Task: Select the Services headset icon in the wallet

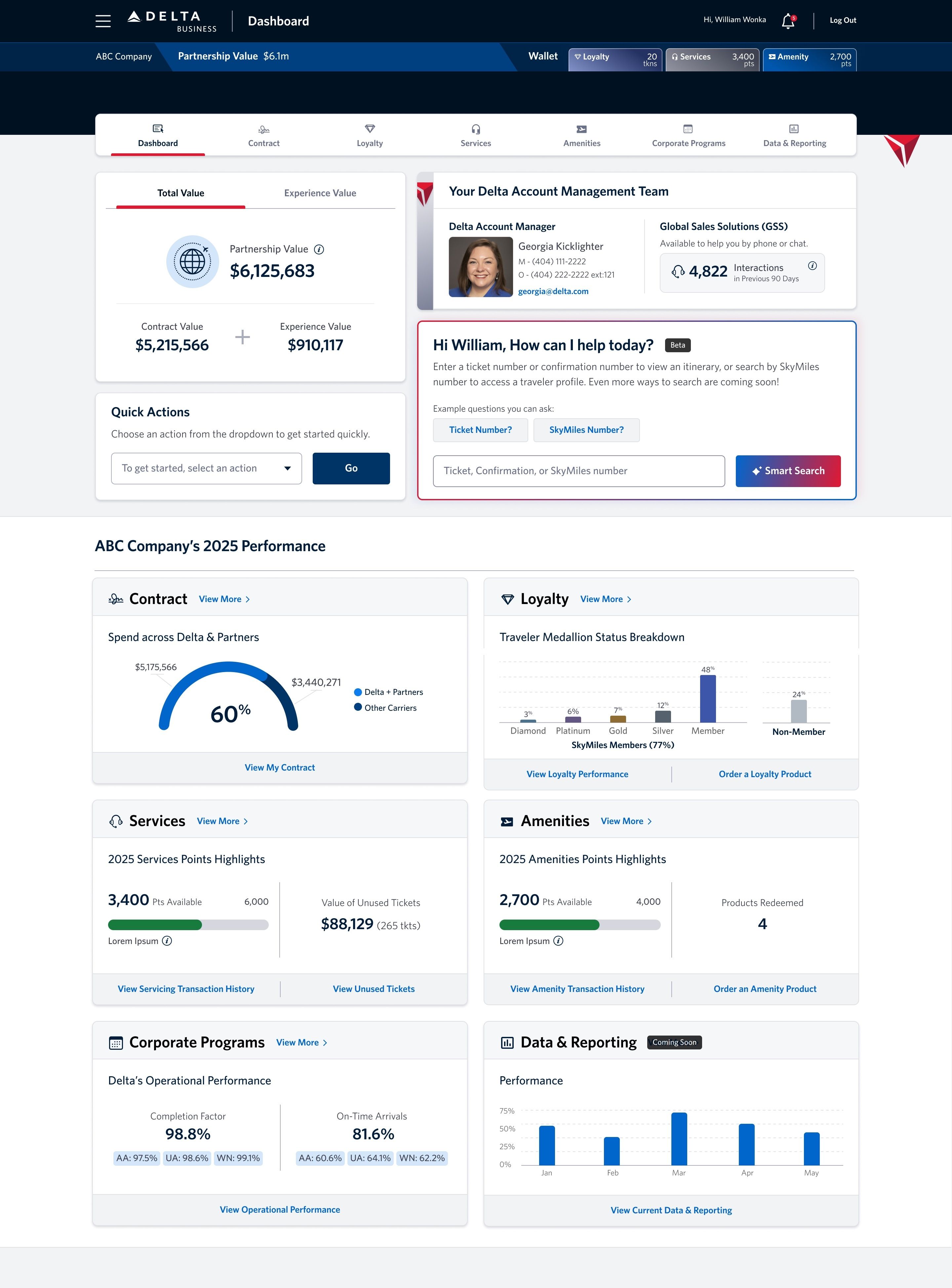Action: [x=674, y=57]
